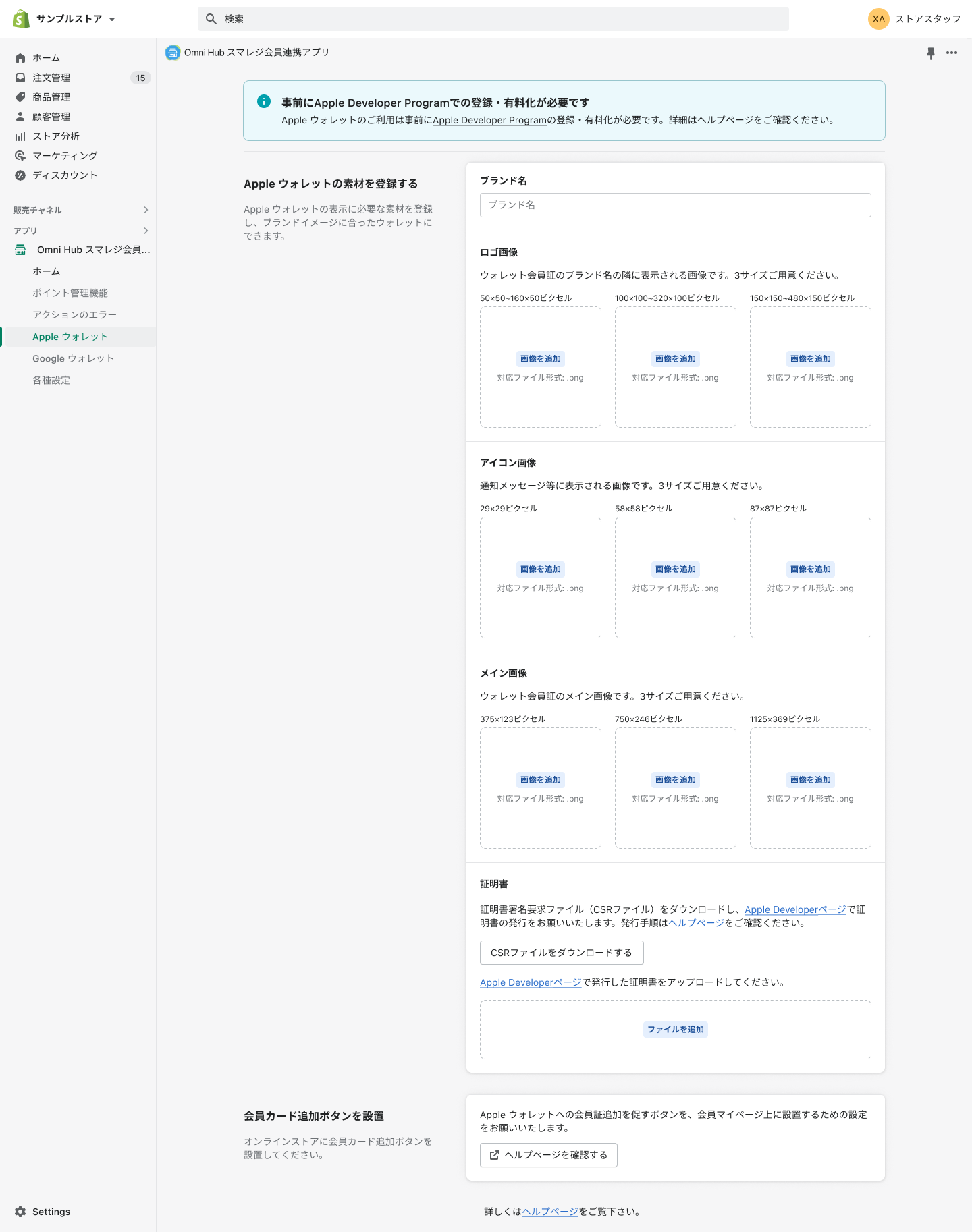Add logo image for 150×150~480×150 size
972x1232 pixels.
click(x=811, y=359)
